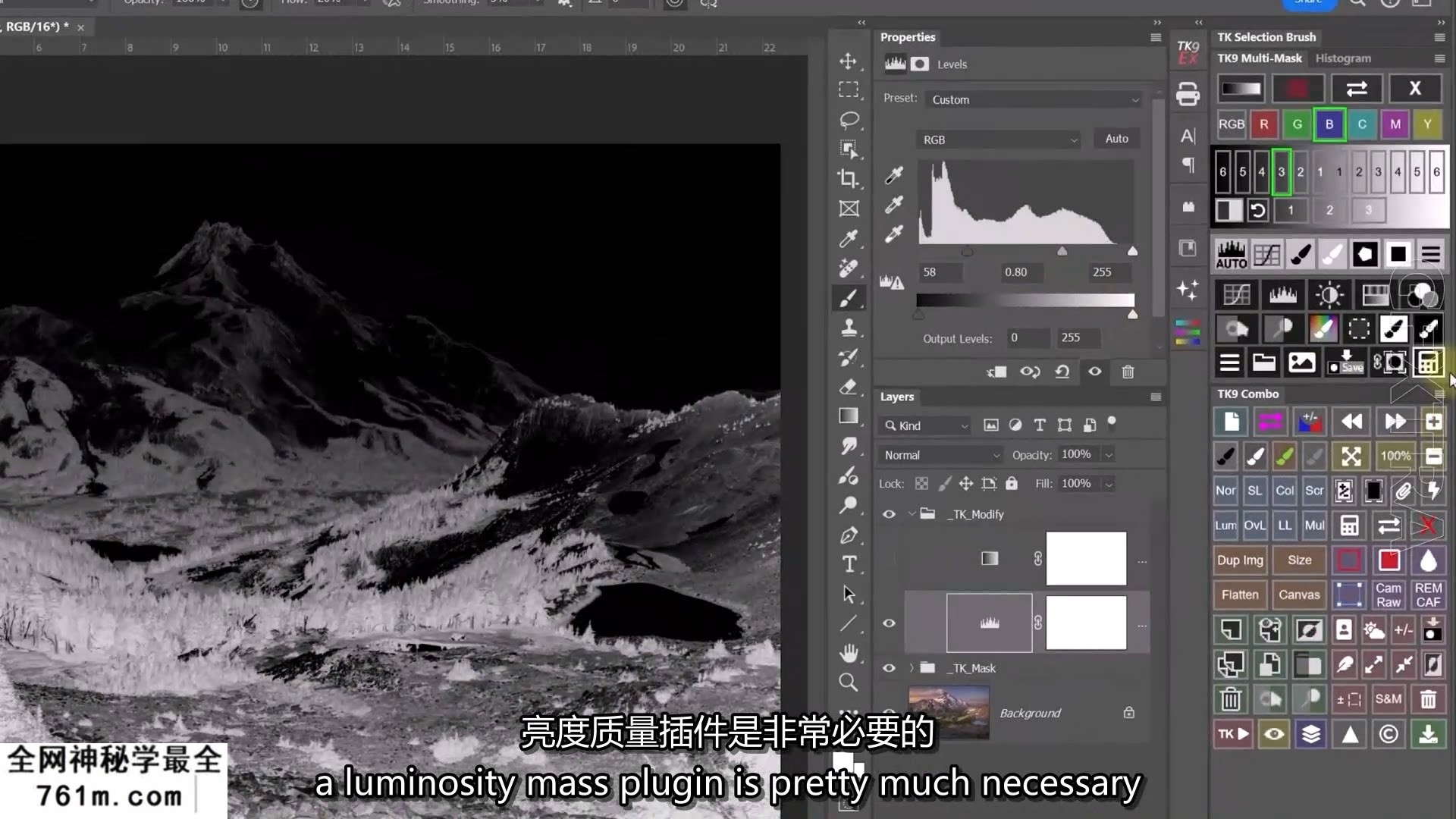Image resolution: width=1456 pixels, height=819 pixels.
Task: Click the Dup Img button
Action: (x=1240, y=560)
